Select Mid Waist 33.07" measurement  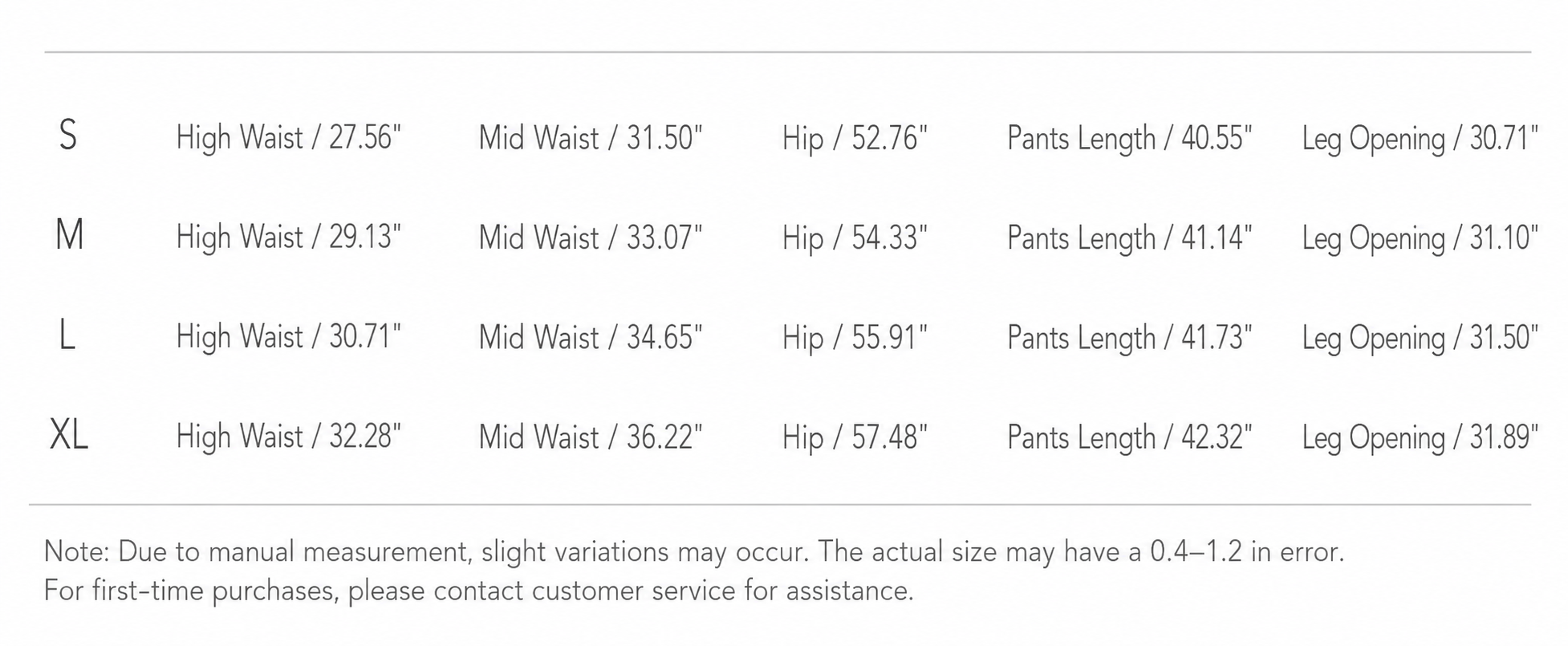(x=591, y=238)
